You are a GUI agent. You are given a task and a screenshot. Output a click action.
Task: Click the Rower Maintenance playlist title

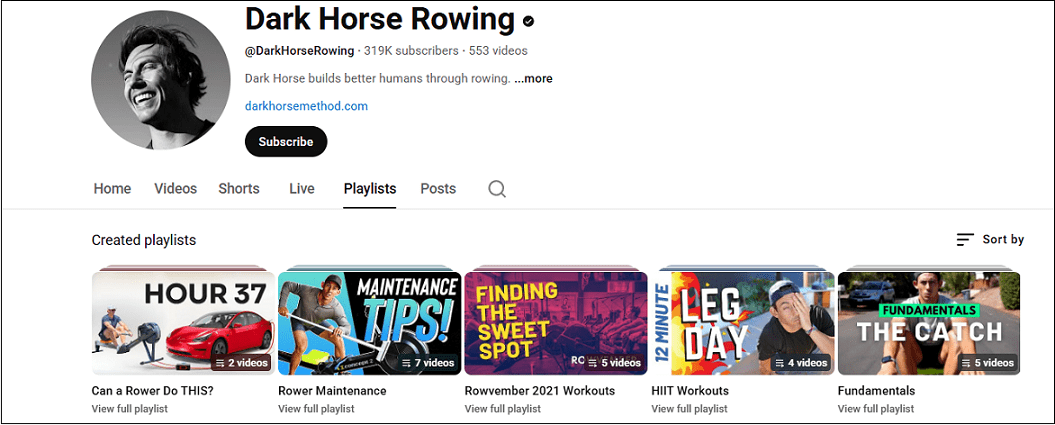point(332,391)
